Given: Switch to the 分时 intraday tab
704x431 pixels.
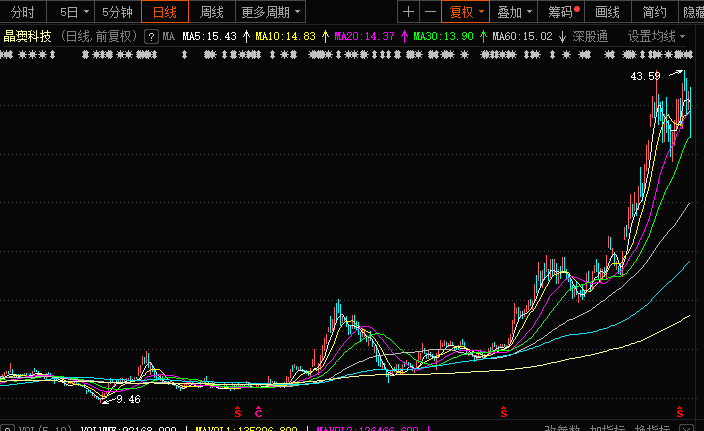Looking at the screenshot, I should [22, 12].
